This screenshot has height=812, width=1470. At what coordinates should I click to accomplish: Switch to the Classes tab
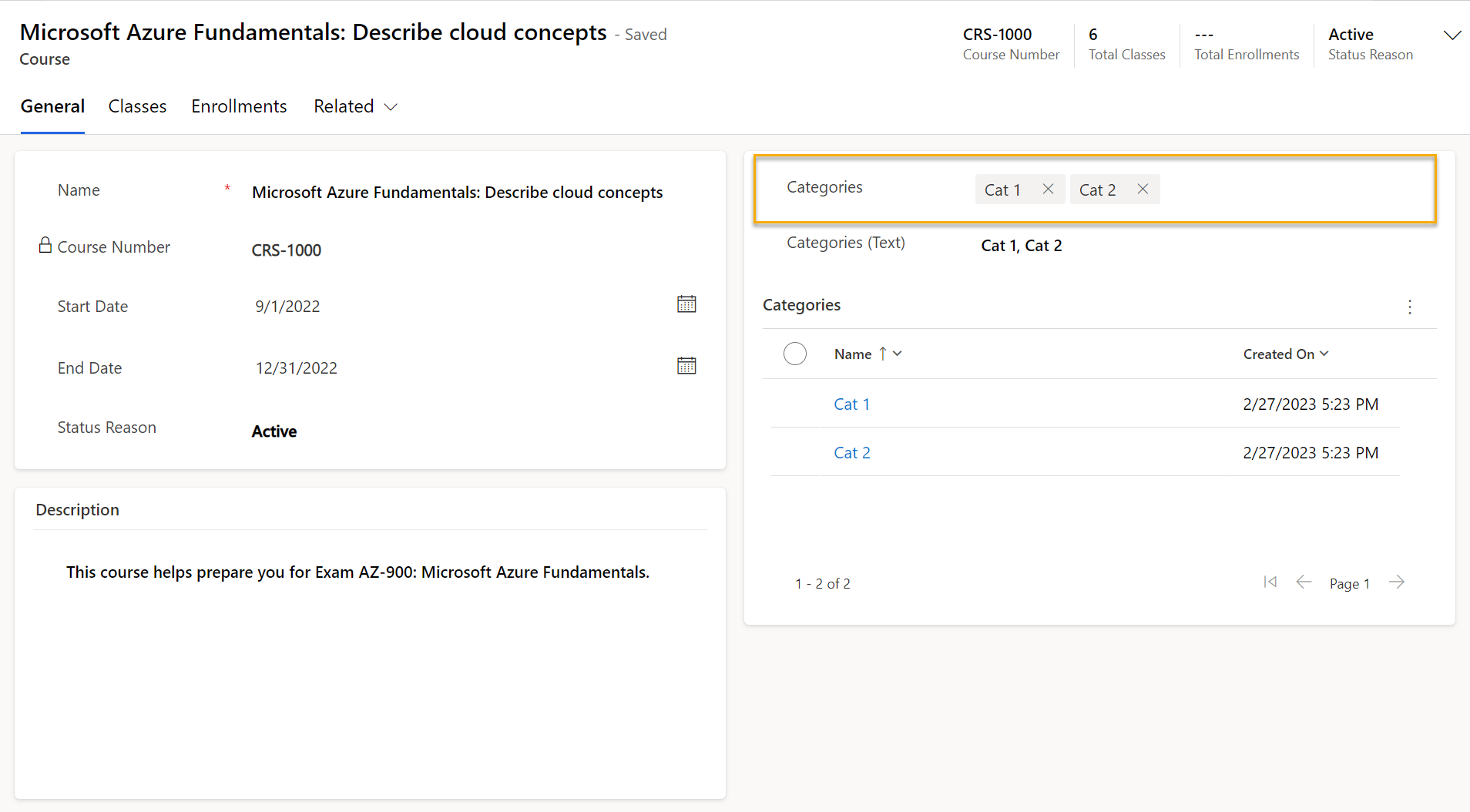pos(137,106)
